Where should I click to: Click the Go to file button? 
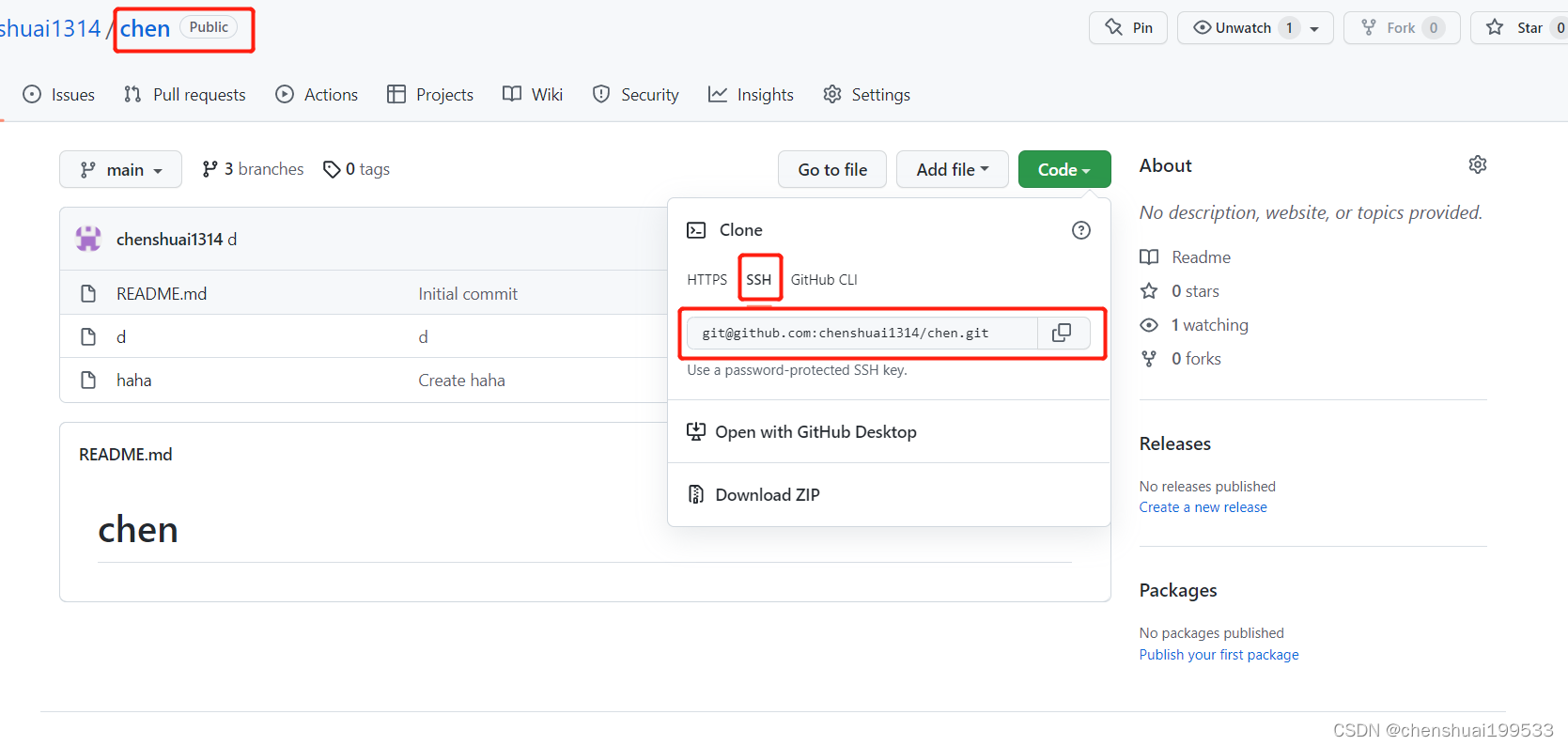(x=832, y=169)
